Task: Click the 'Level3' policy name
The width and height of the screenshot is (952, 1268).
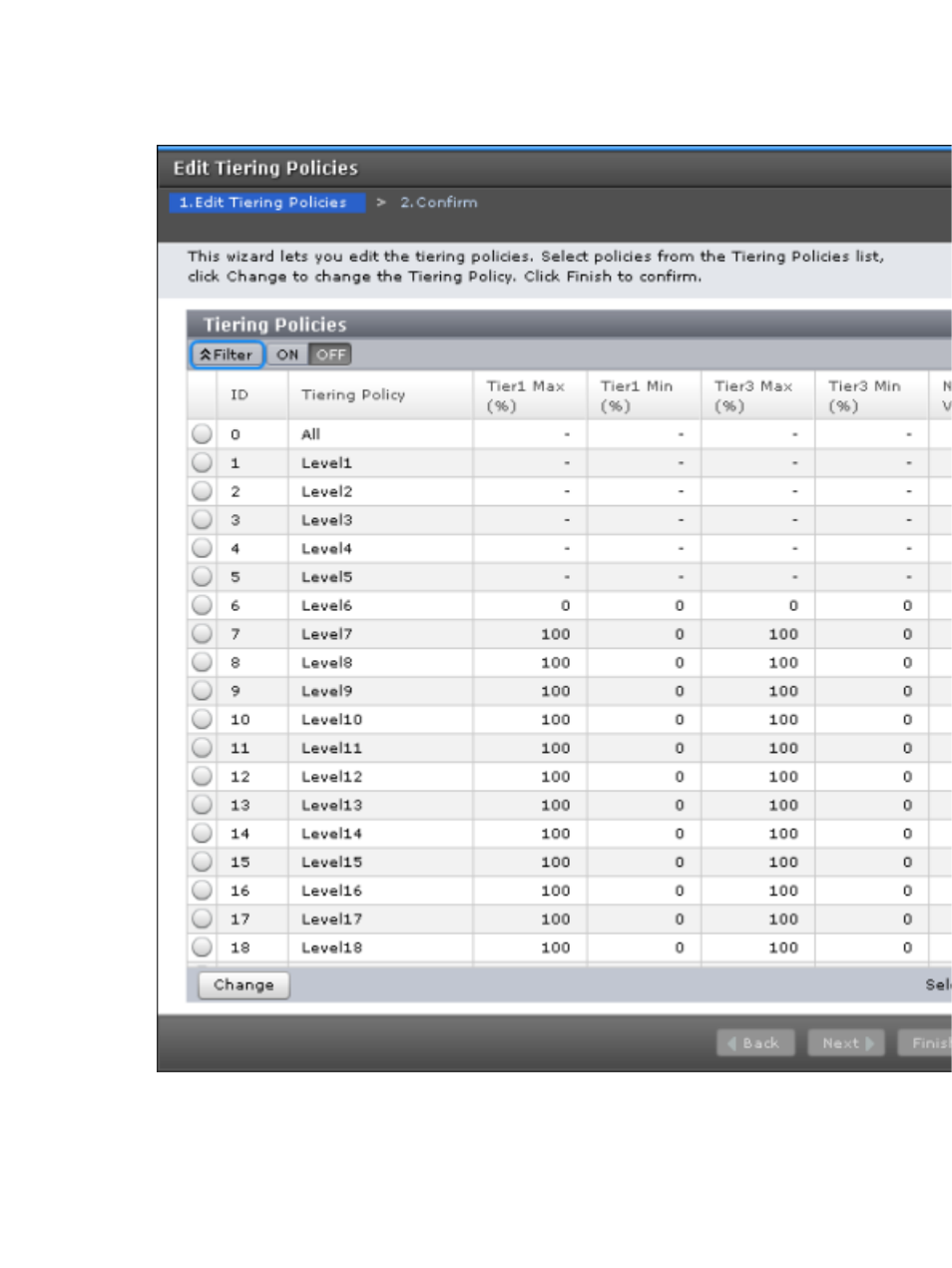Action: pos(326,520)
